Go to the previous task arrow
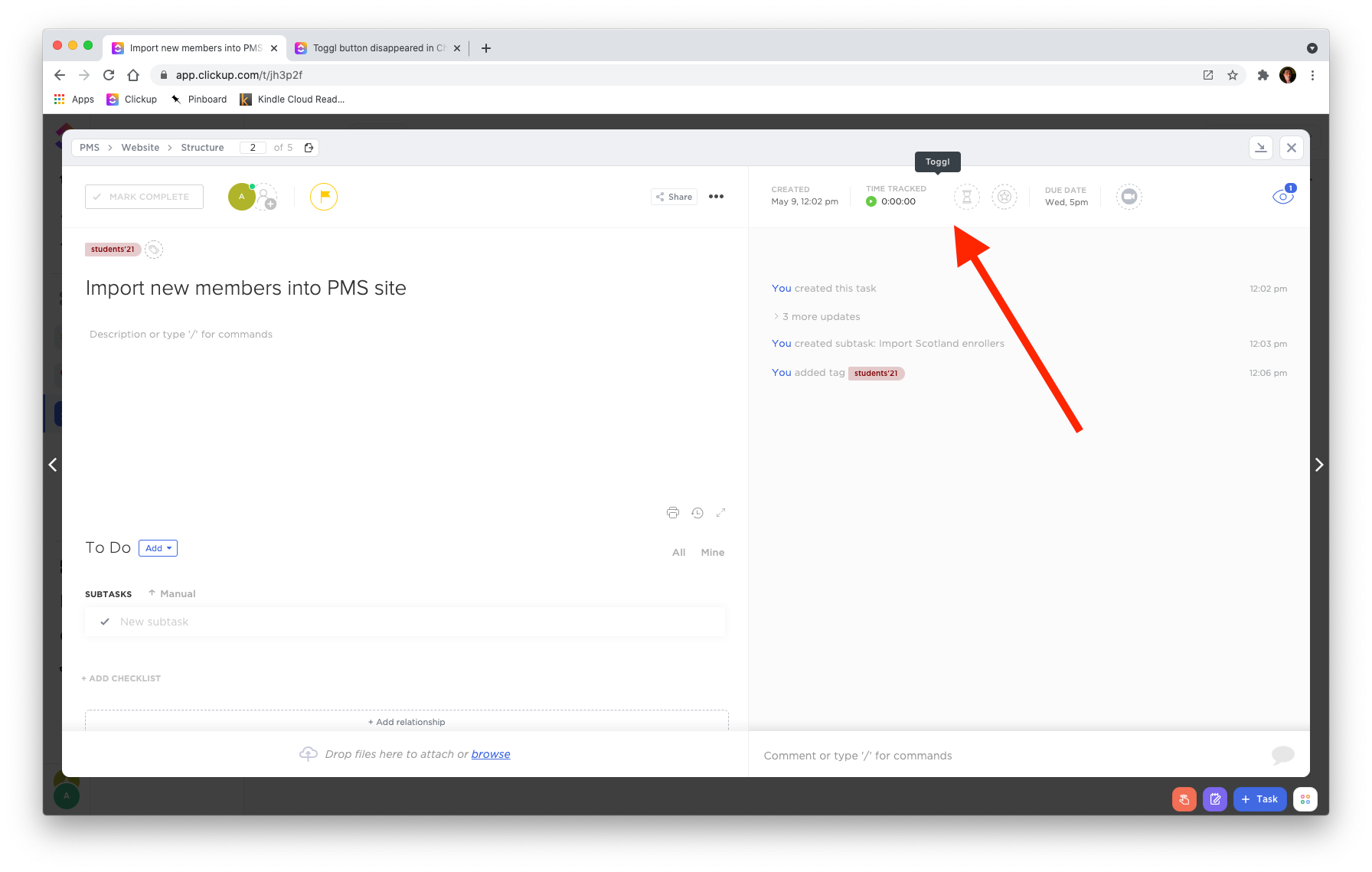The height and width of the screenshot is (872, 1372). [x=53, y=465]
